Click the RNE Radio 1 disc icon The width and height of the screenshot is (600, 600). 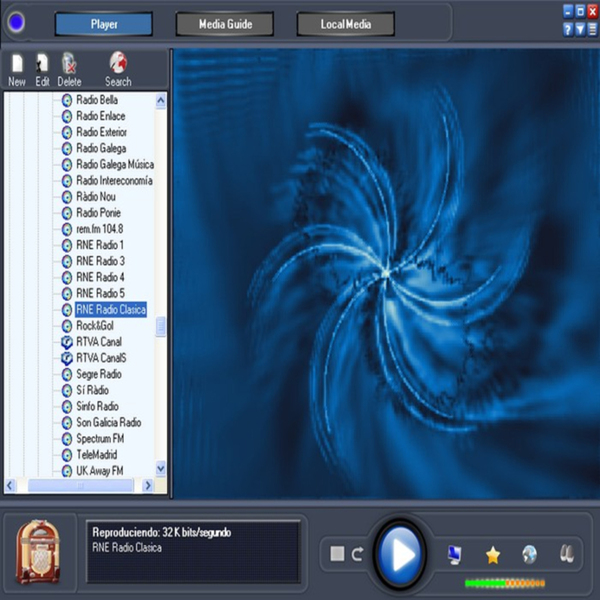point(67,245)
